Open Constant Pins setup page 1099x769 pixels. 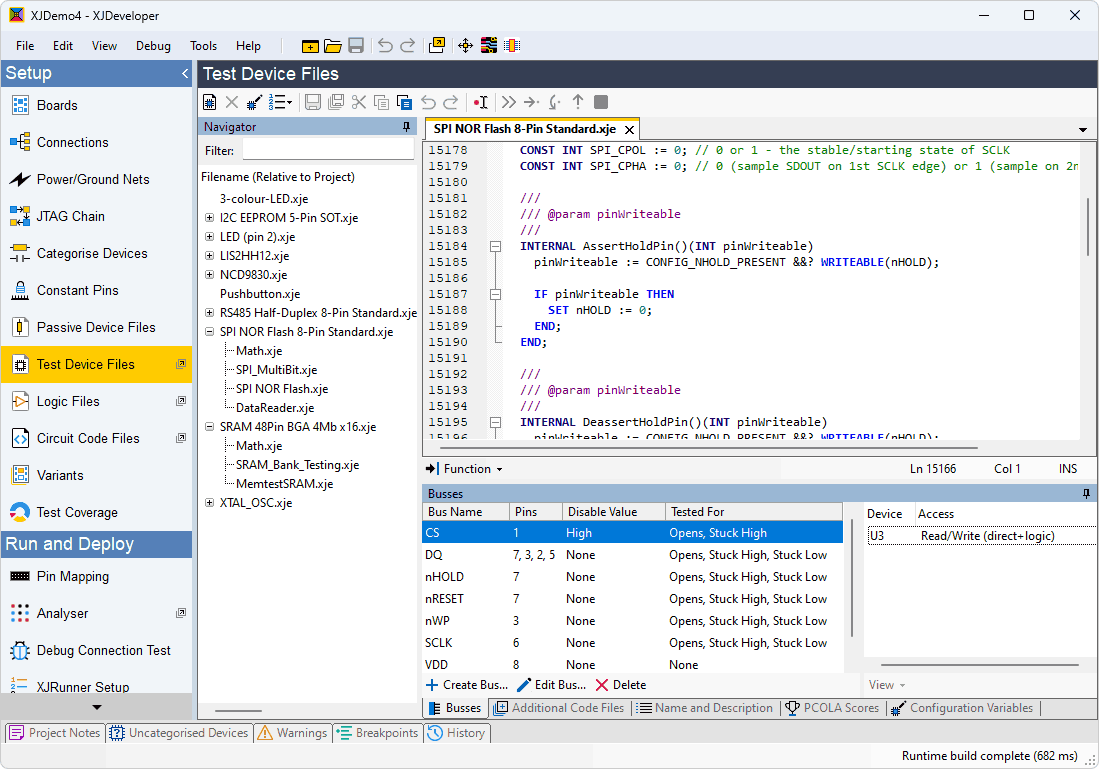[x=97, y=290]
